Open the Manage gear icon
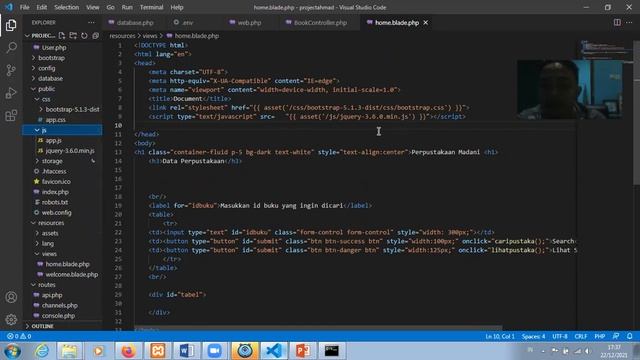Viewport: 640px width, 360px height. tap(11, 319)
